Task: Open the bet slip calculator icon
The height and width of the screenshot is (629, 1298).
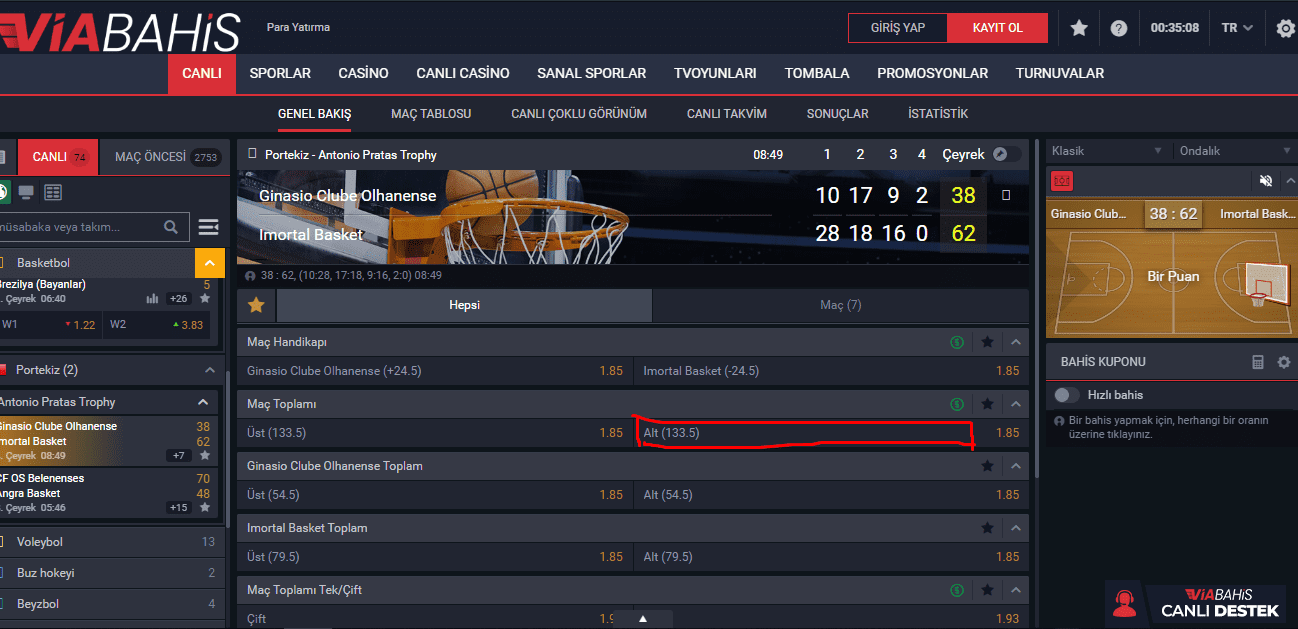Action: click(x=1258, y=362)
